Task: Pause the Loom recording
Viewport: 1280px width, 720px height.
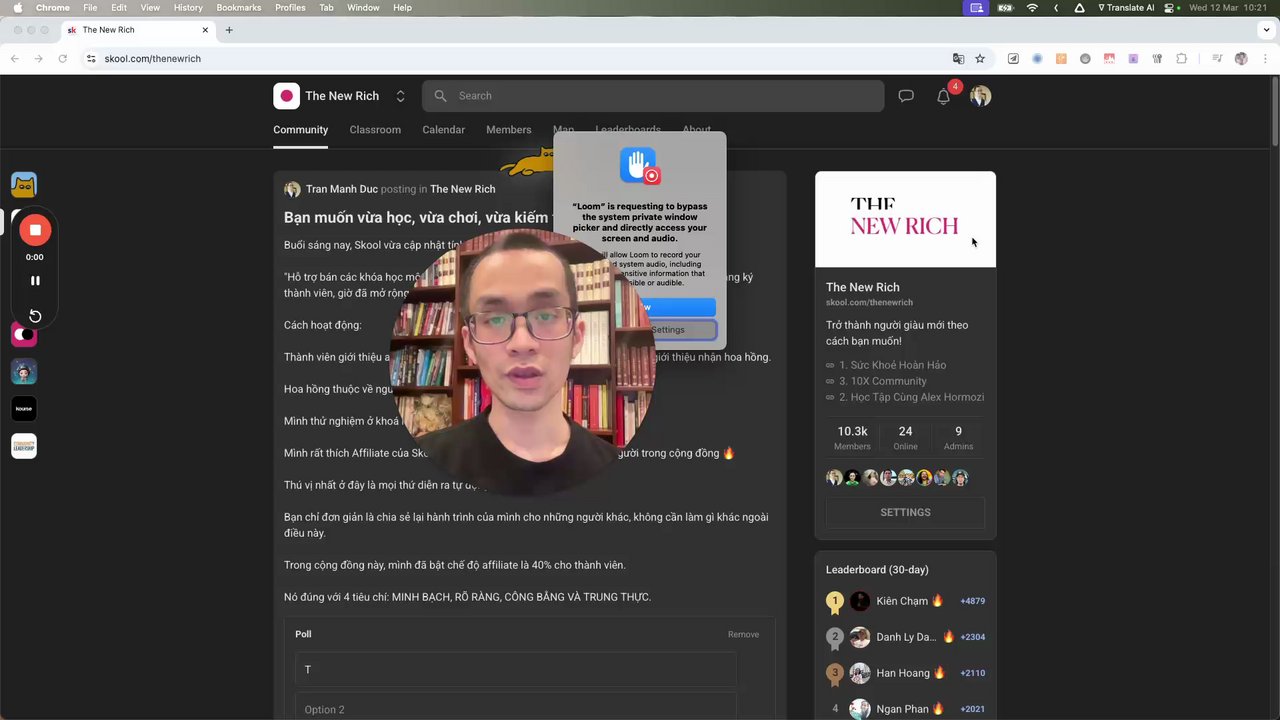Action: pos(35,281)
